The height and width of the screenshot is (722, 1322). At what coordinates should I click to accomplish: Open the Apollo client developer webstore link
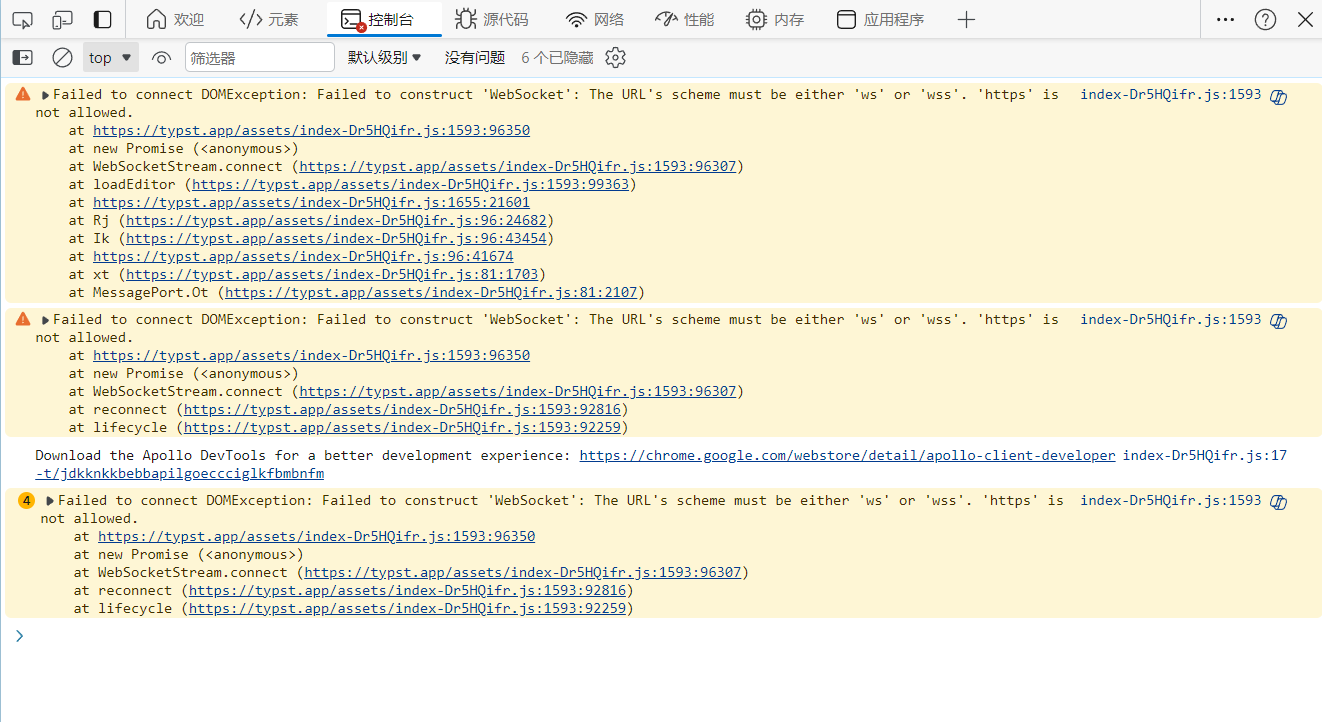tap(847, 455)
